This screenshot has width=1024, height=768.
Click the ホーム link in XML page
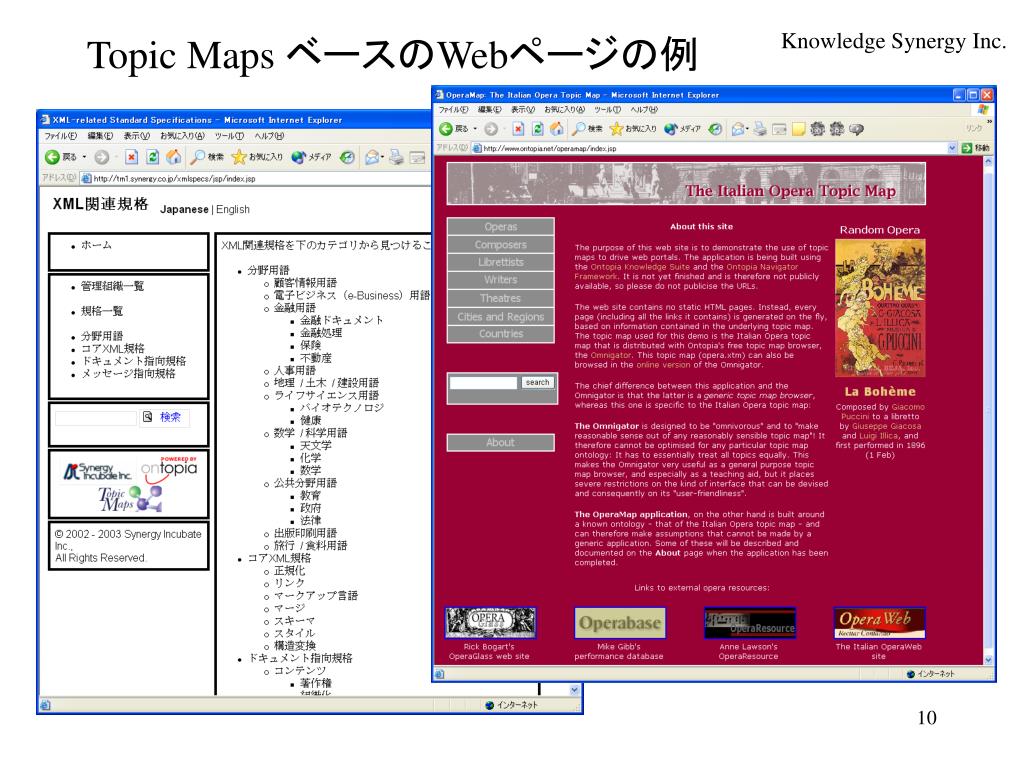pos(96,245)
